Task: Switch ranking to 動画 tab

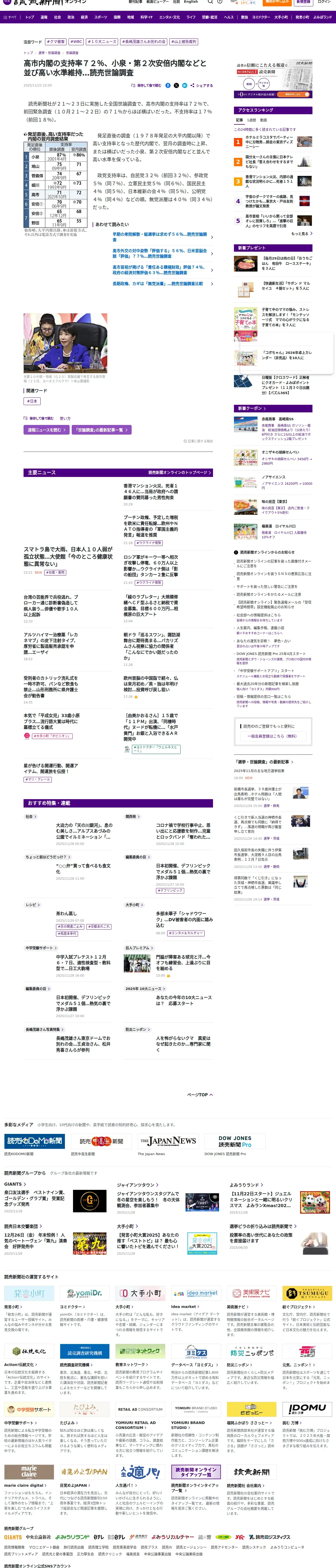Action: (264, 120)
